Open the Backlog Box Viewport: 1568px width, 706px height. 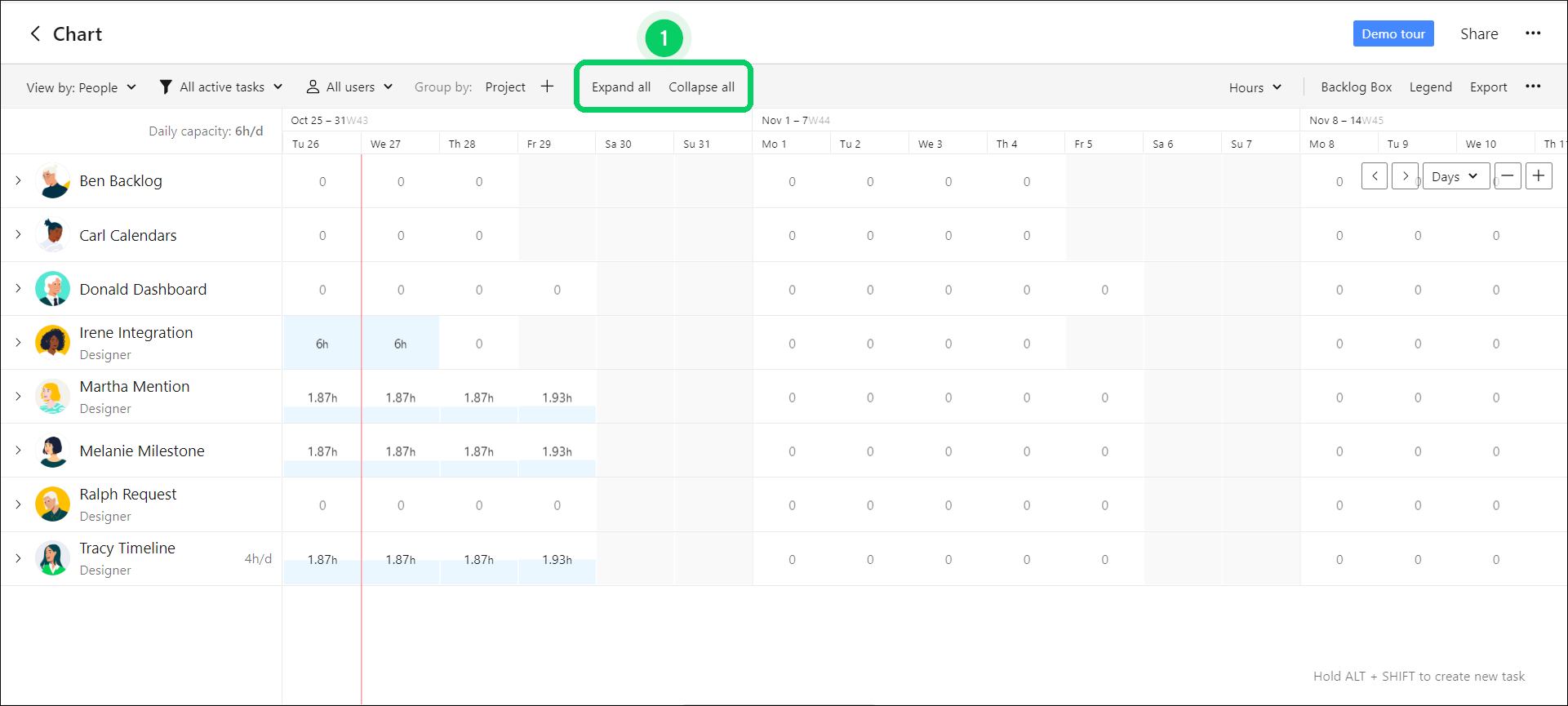click(1356, 87)
